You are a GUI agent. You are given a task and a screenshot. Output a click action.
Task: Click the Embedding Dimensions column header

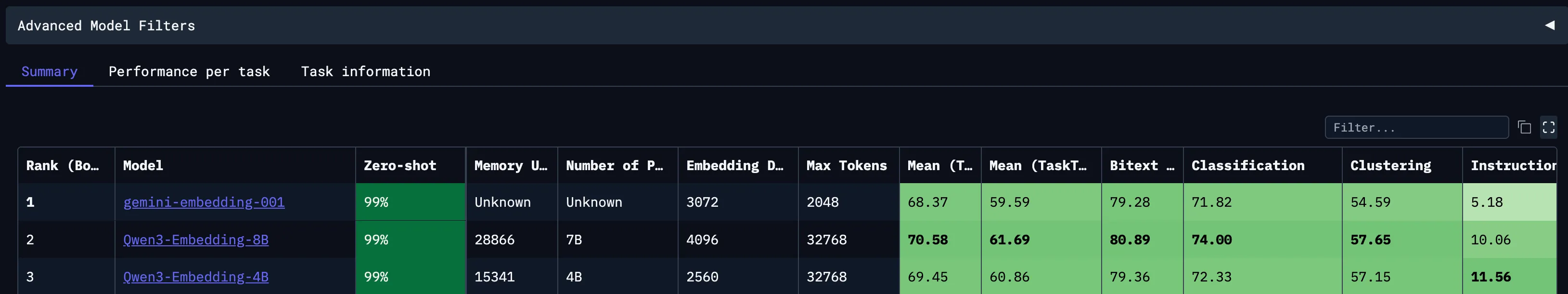734,165
